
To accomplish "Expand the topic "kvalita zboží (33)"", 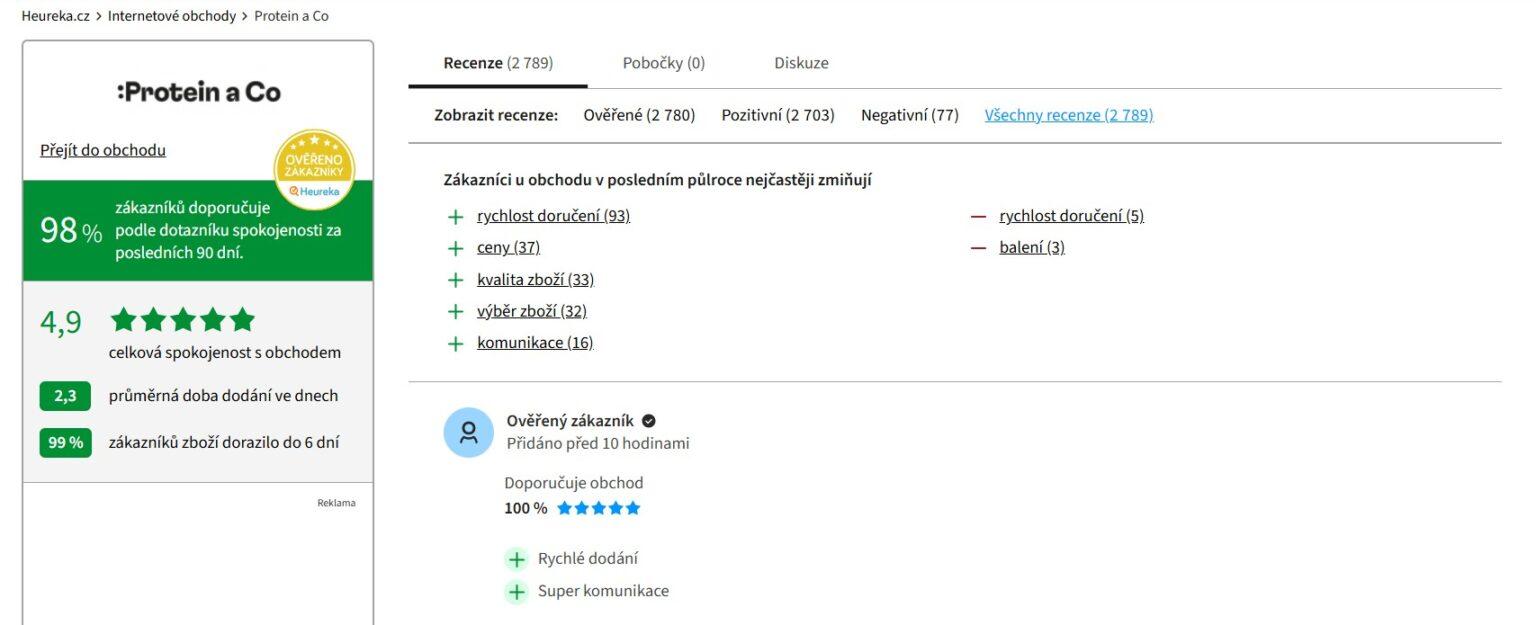I will pos(536,279).
